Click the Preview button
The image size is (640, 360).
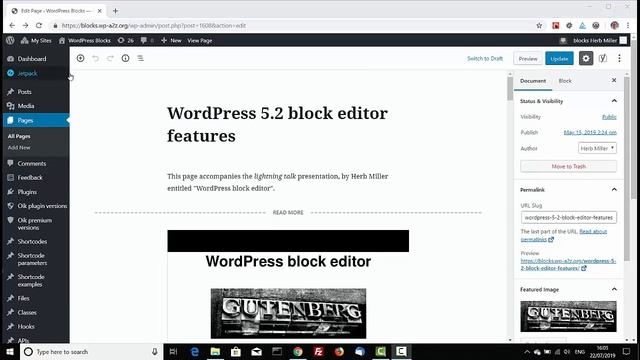[x=528, y=59]
